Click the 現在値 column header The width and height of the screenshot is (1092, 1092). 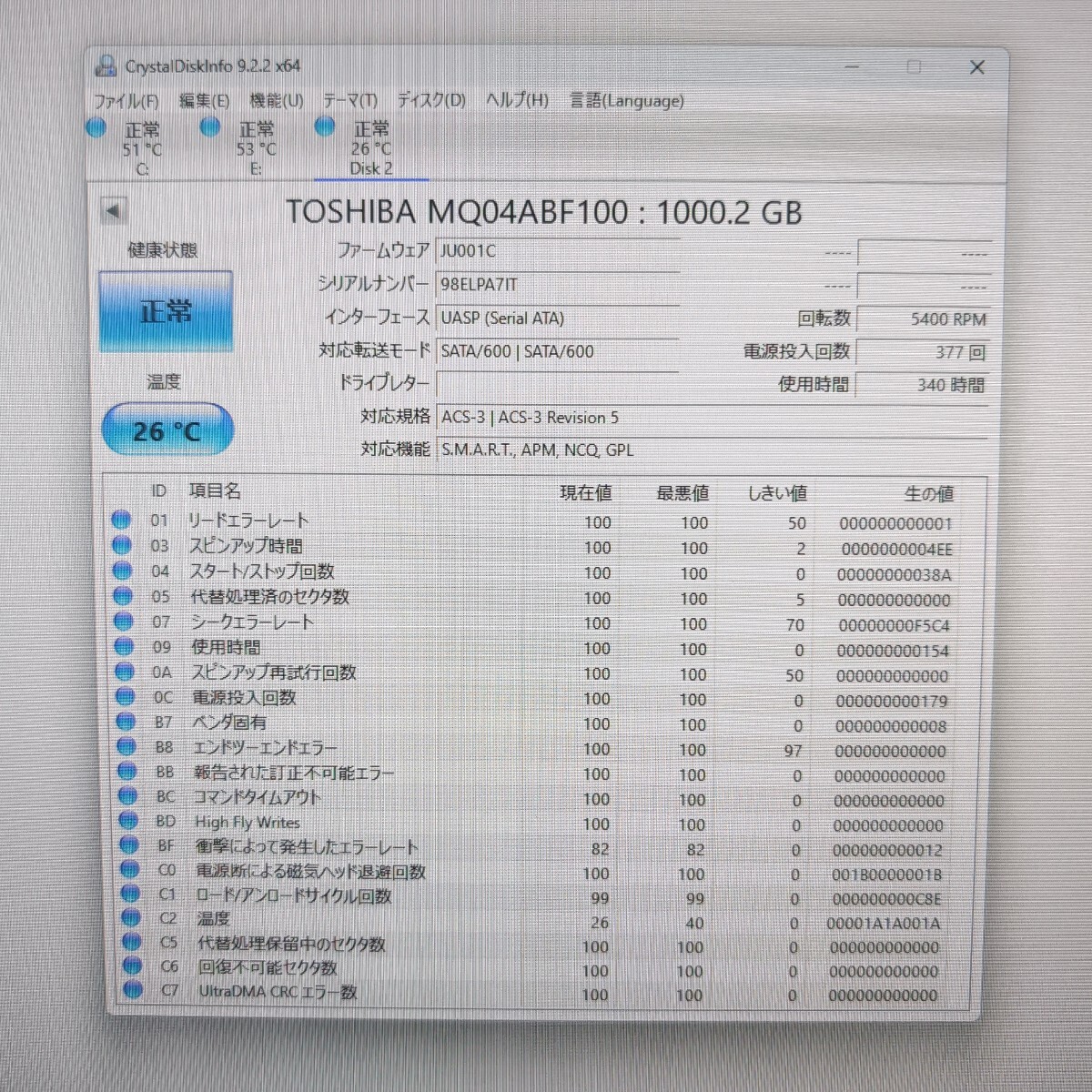click(585, 493)
